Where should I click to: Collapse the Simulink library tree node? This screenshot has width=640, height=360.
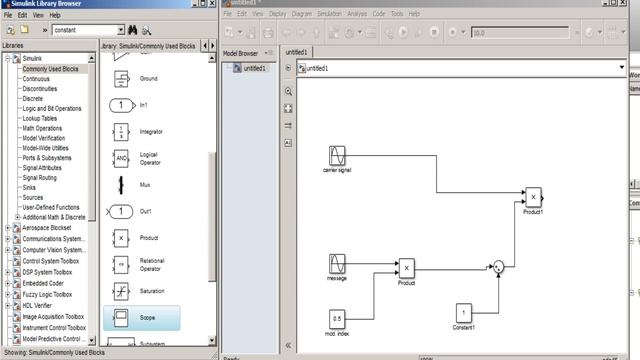(7, 58)
